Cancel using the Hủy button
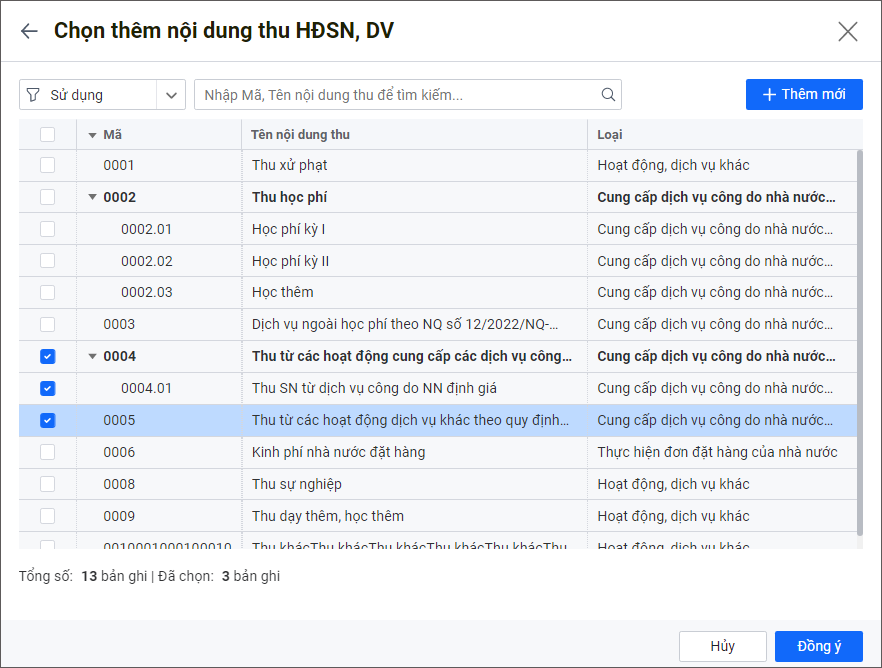This screenshot has width=882, height=668. click(722, 646)
